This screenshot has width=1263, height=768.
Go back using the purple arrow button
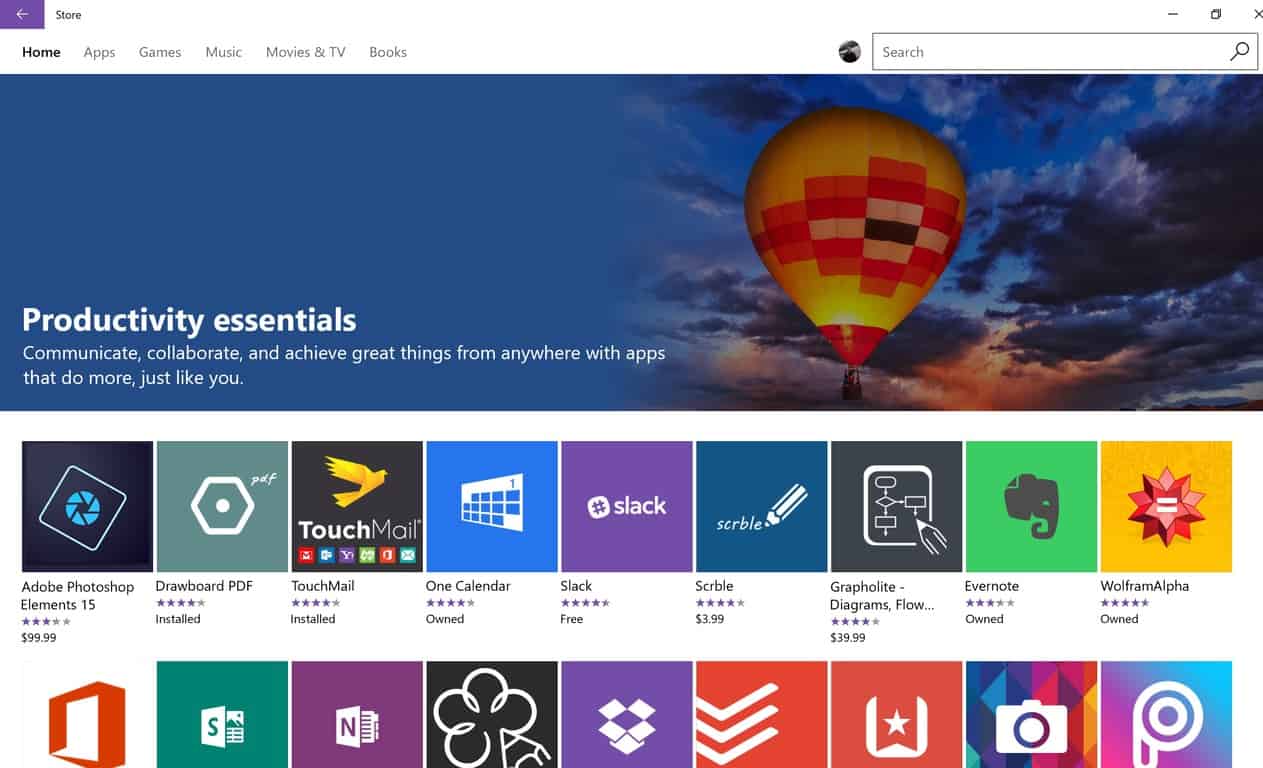pyautogui.click(x=22, y=14)
